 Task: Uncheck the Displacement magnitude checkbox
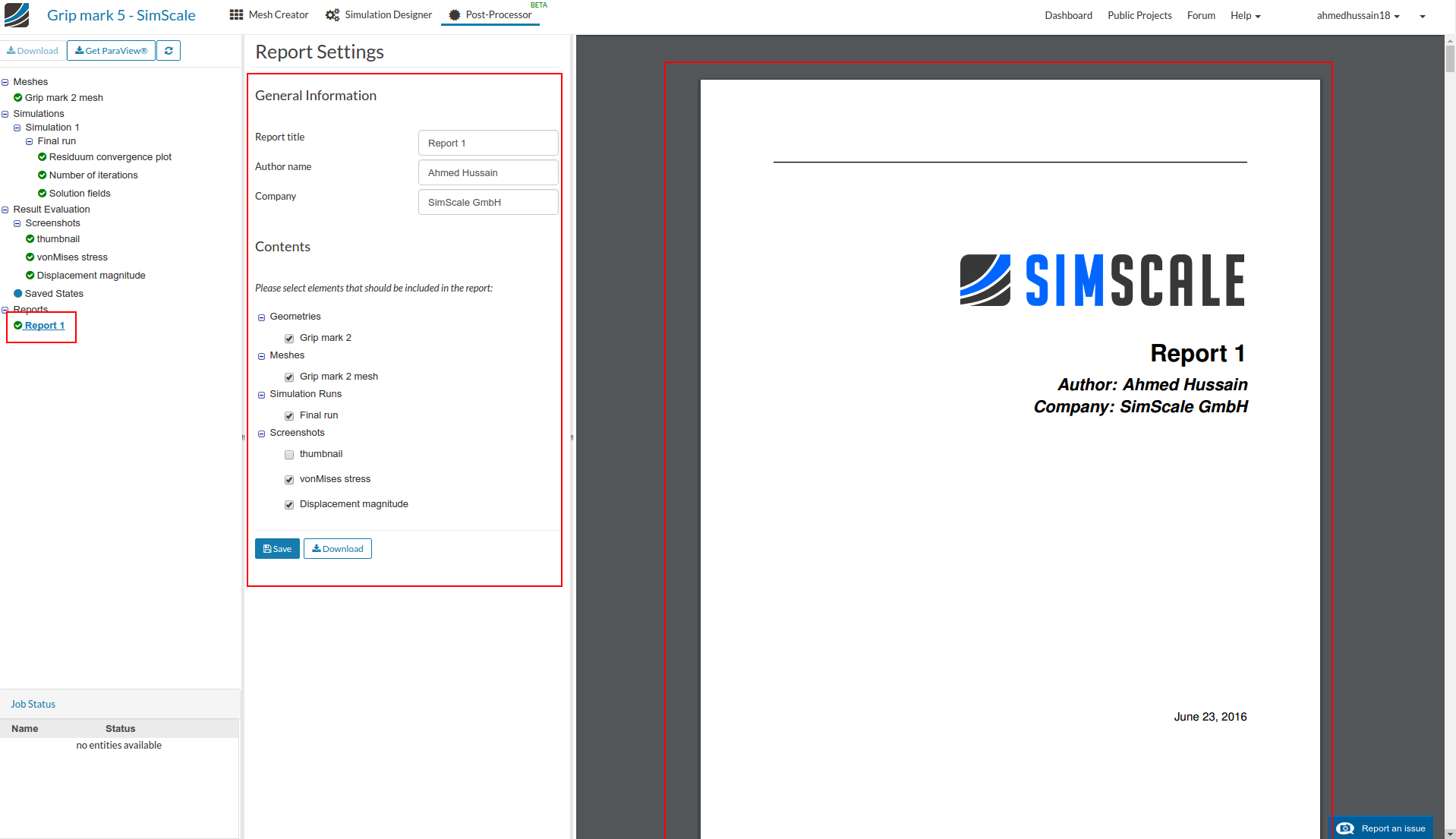pyautogui.click(x=289, y=505)
